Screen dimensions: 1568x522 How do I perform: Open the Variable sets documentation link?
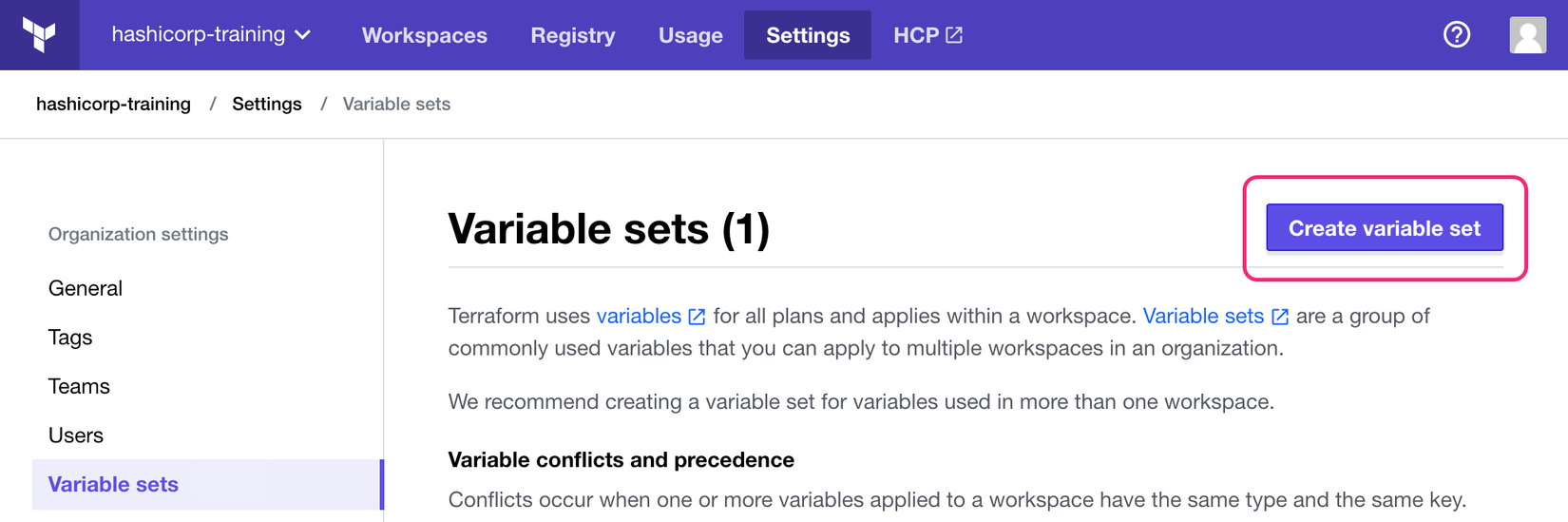coord(1202,316)
